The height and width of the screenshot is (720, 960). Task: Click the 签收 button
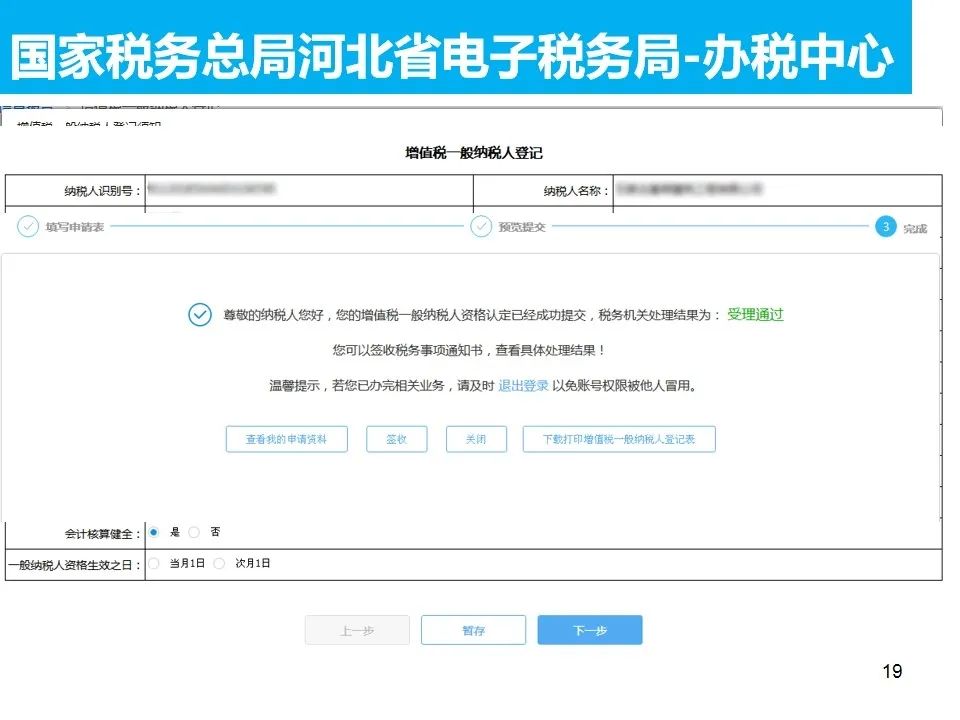[x=397, y=439]
